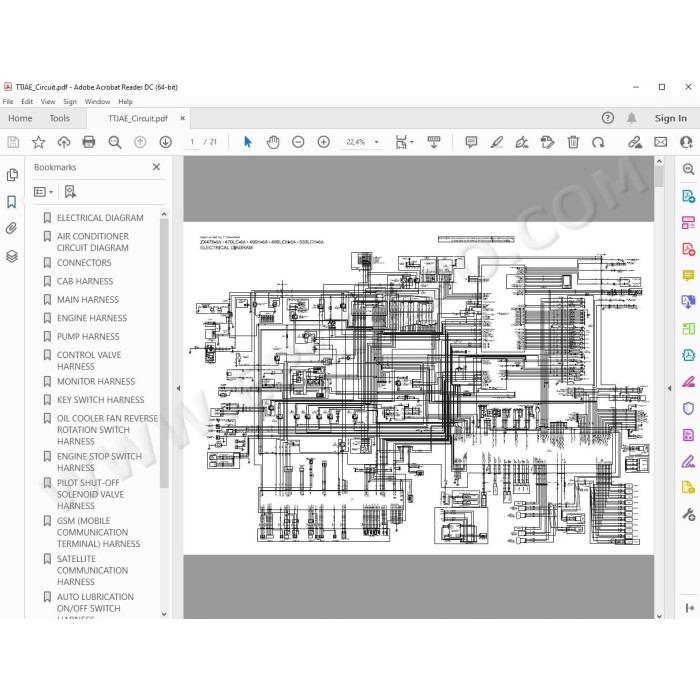Open the File menu

pos(8,101)
